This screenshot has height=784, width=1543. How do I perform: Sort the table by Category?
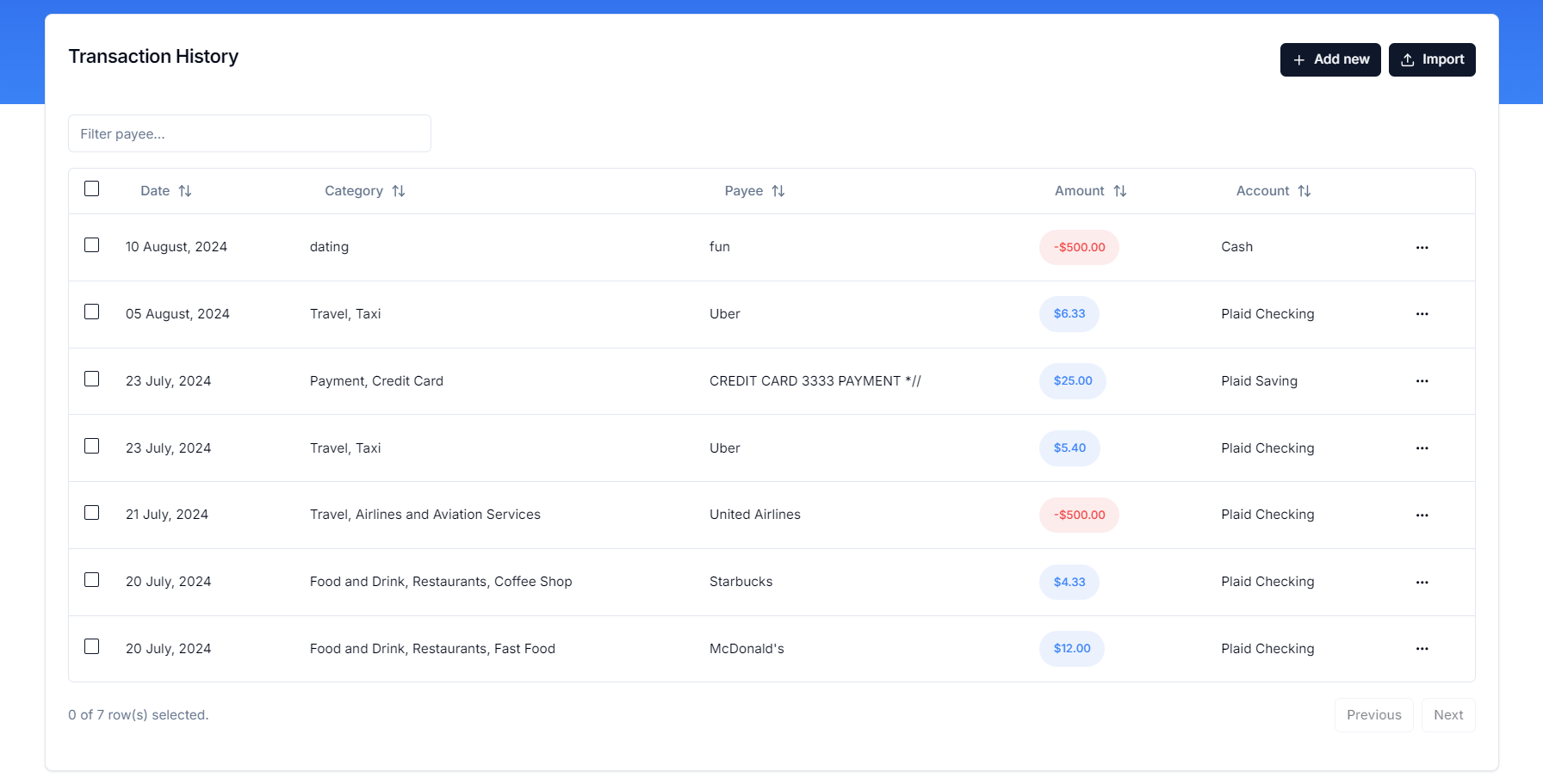coord(365,191)
